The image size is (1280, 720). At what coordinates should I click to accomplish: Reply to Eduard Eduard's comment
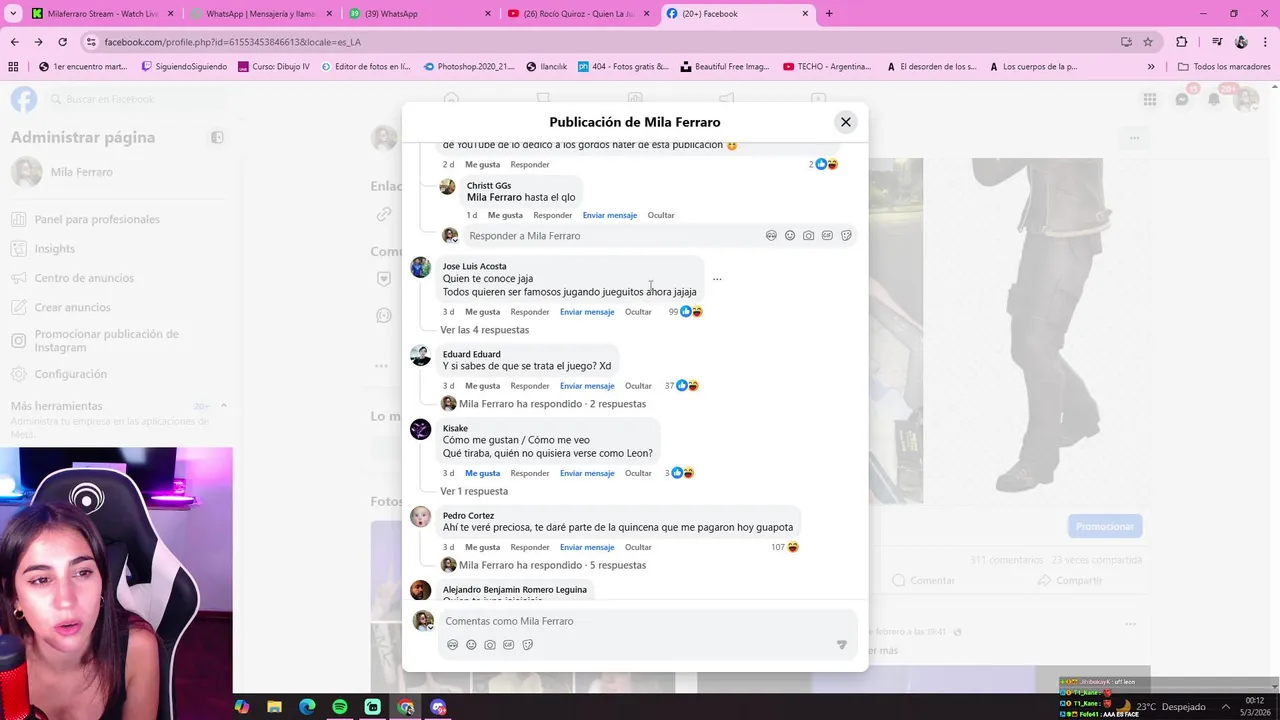click(x=530, y=386)
